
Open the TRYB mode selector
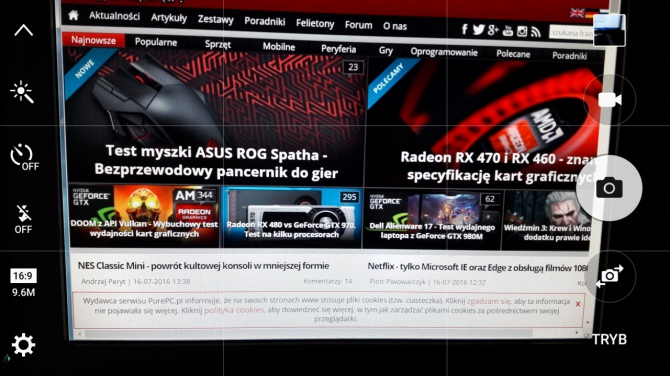point(609,339)
